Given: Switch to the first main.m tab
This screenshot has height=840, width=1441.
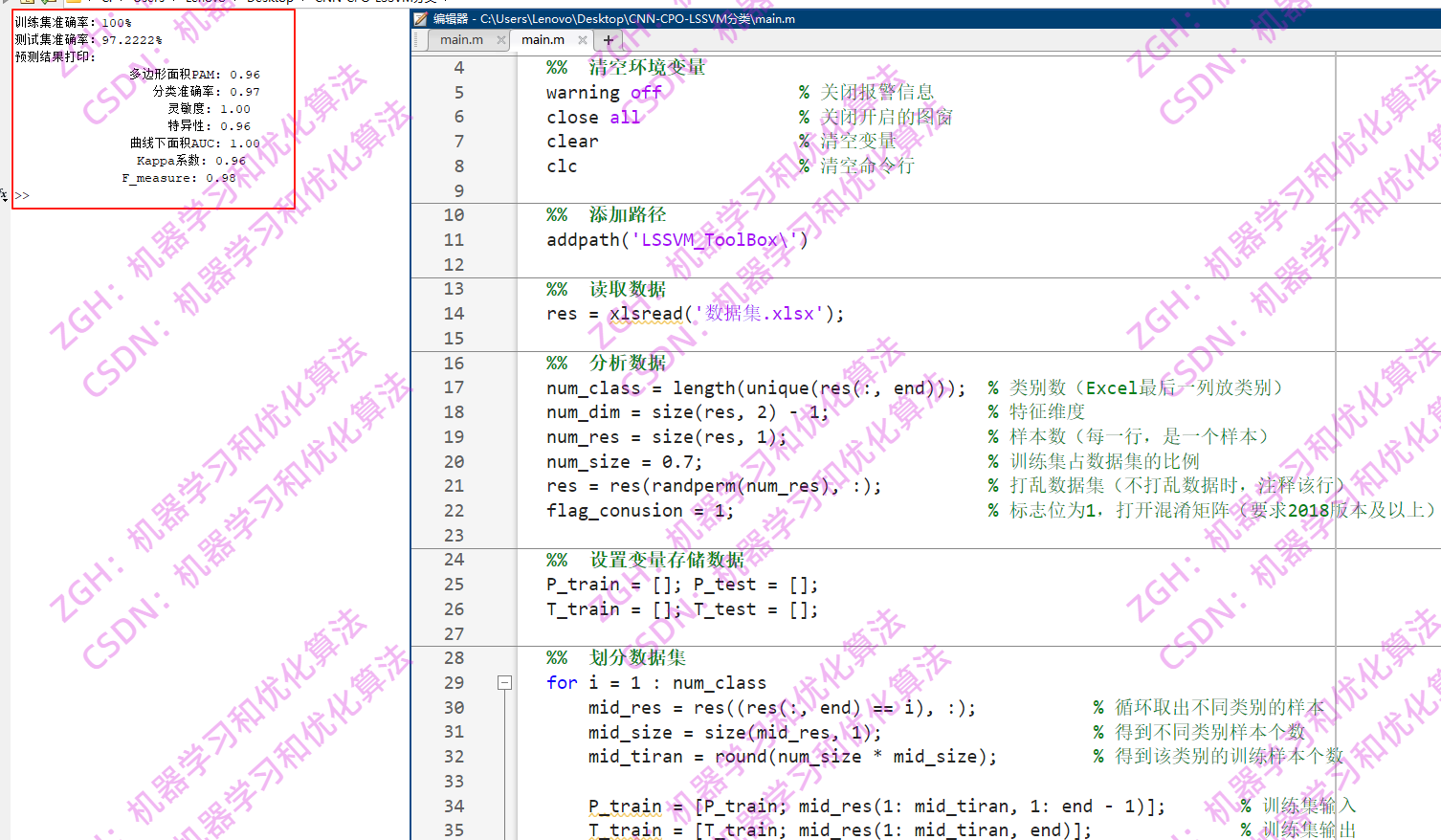Looking at the screenshot, I should 461,40.
